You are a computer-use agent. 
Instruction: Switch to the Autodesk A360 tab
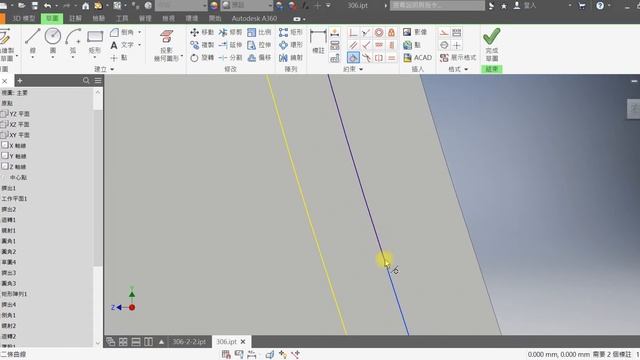tap(254, 18)
